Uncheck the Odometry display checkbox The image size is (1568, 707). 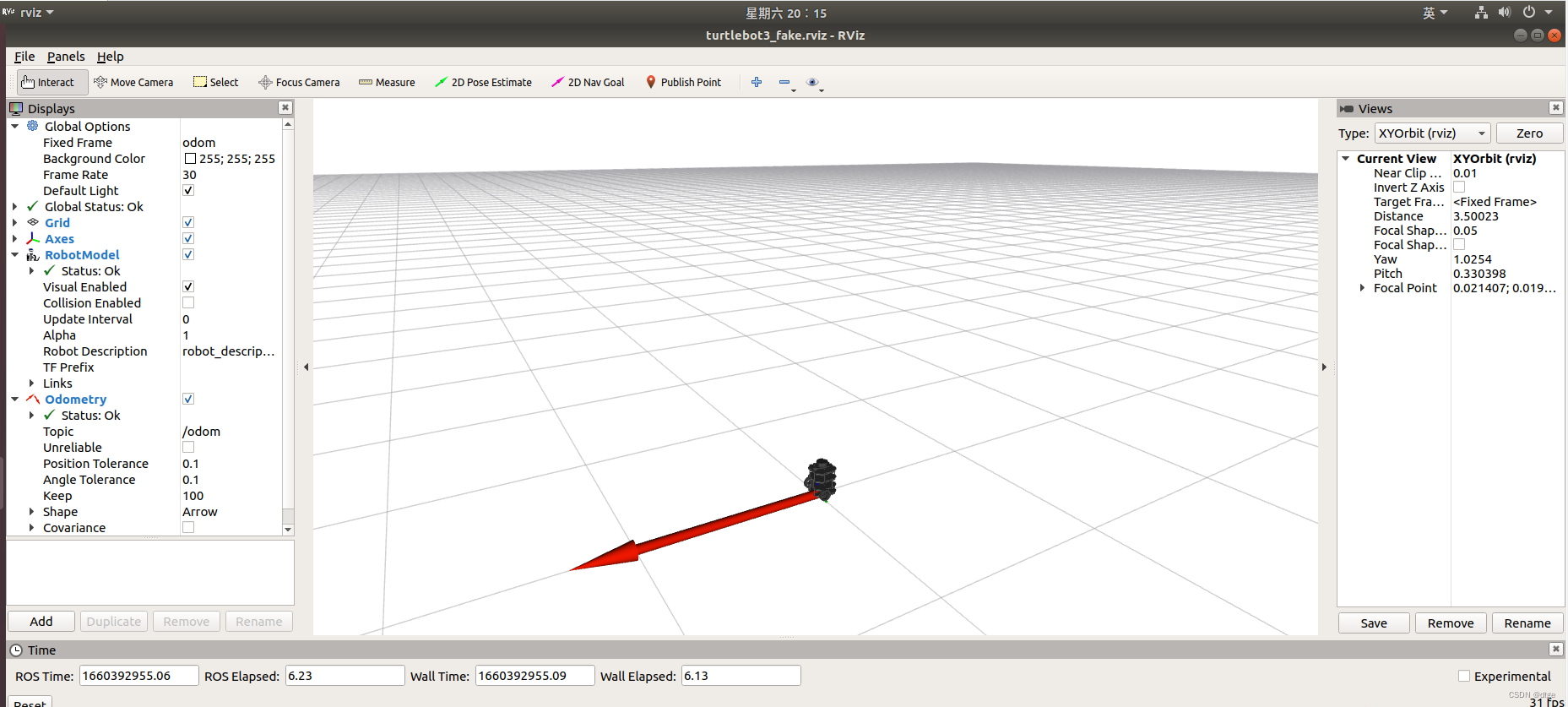click(x=188, y=399)
